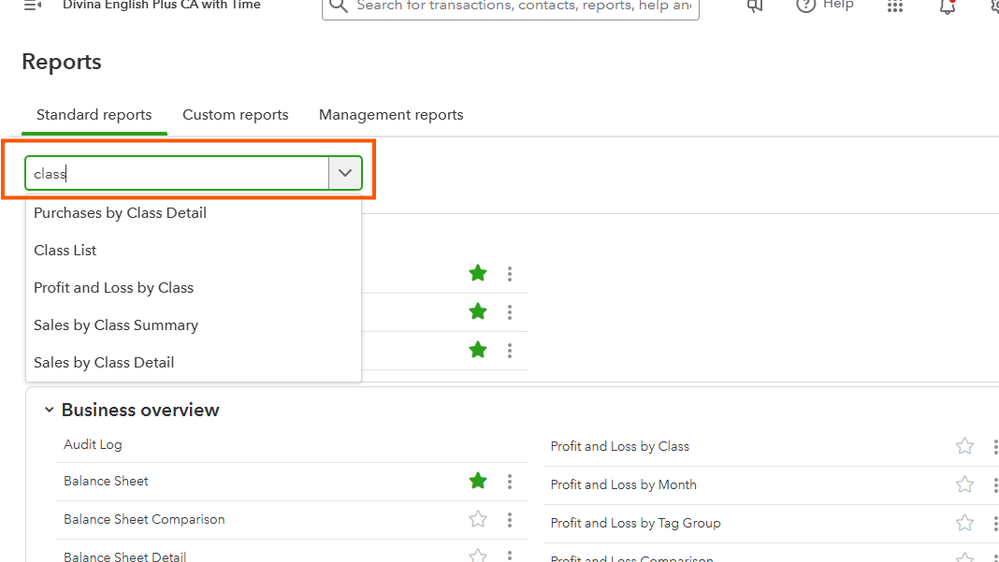Open more options for Balance Sheet Comparison
This screenshot has width=999, height=562.
pos(510,520)
